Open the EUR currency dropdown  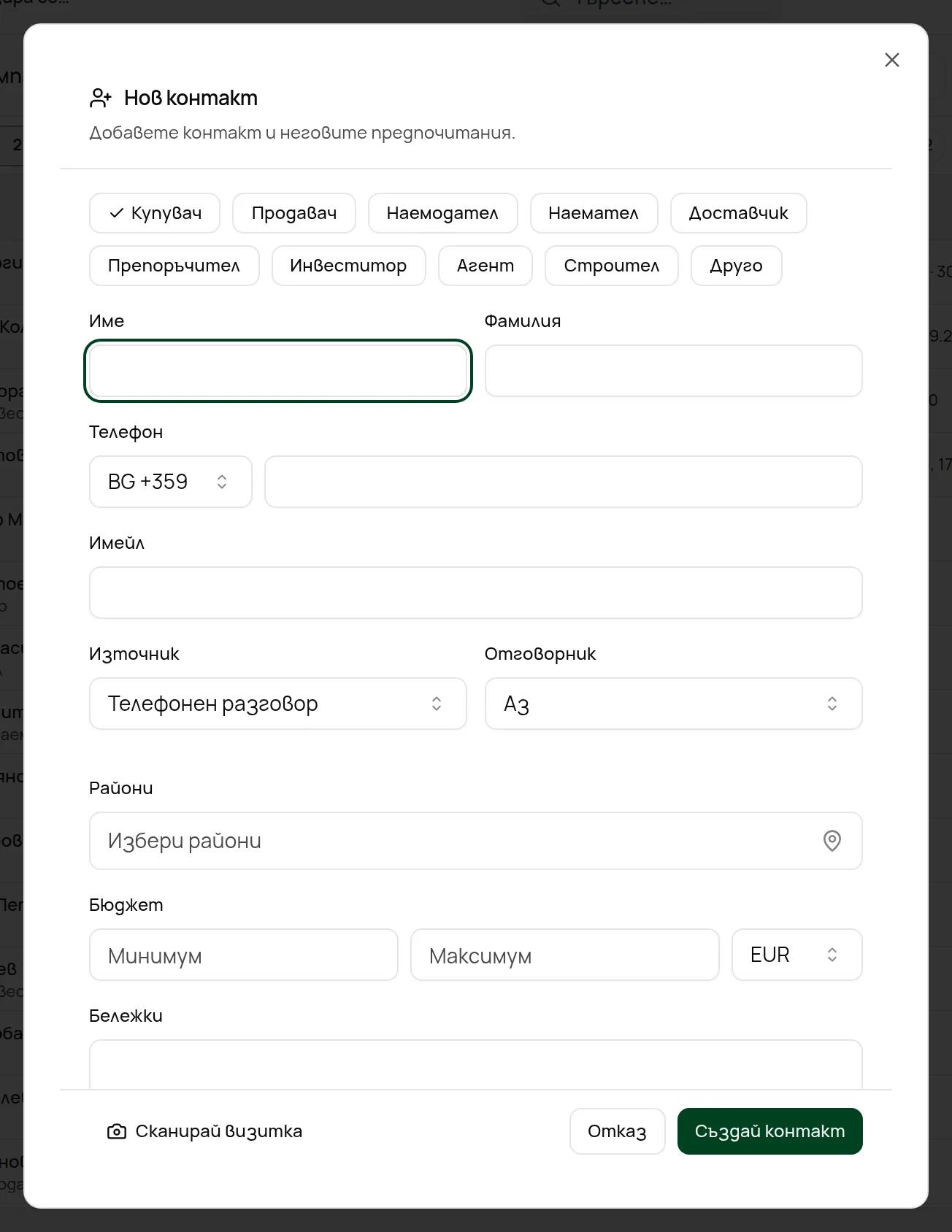point(796,955)
